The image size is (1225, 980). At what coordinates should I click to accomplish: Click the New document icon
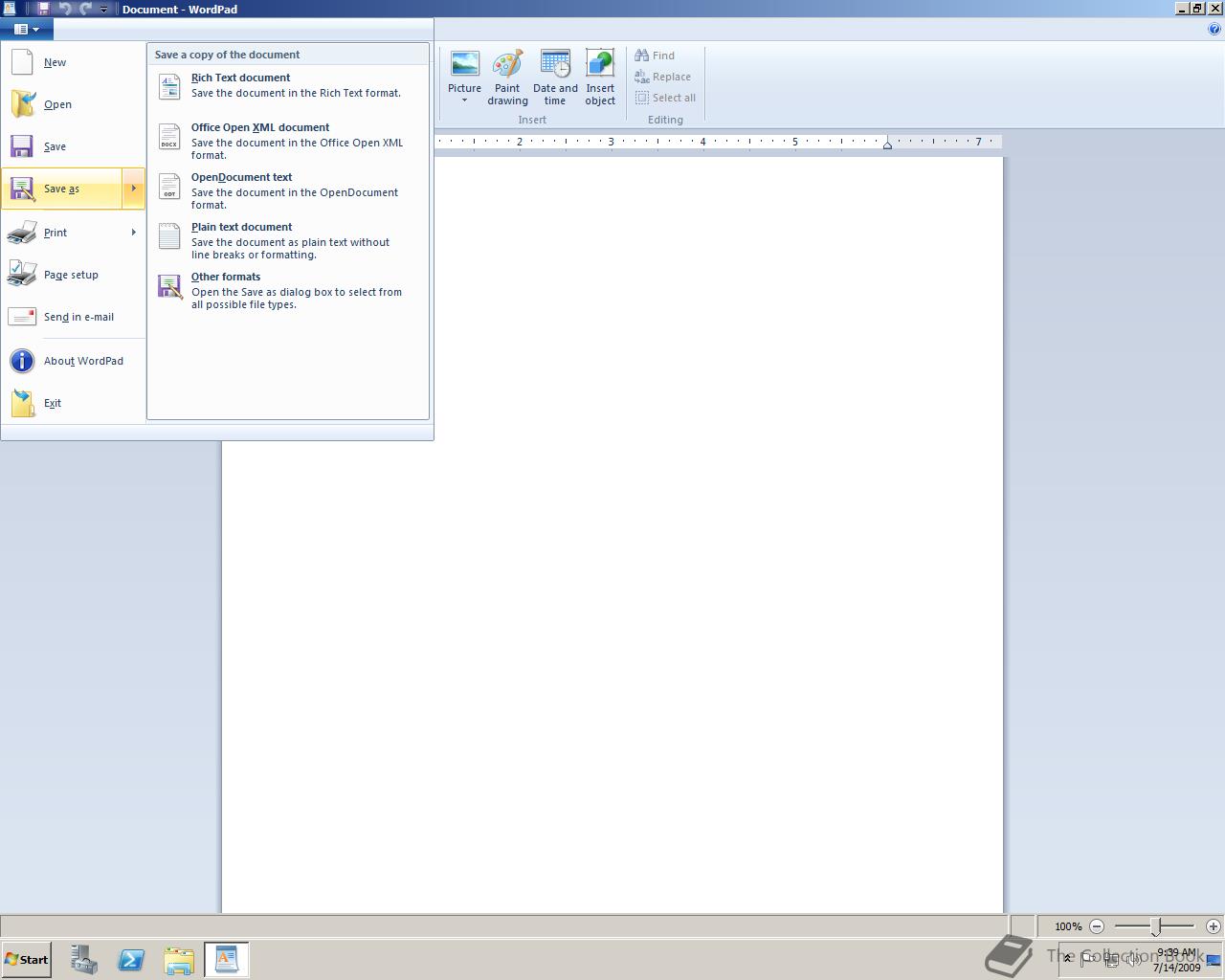pyautogui.click(x=22, y=62)
